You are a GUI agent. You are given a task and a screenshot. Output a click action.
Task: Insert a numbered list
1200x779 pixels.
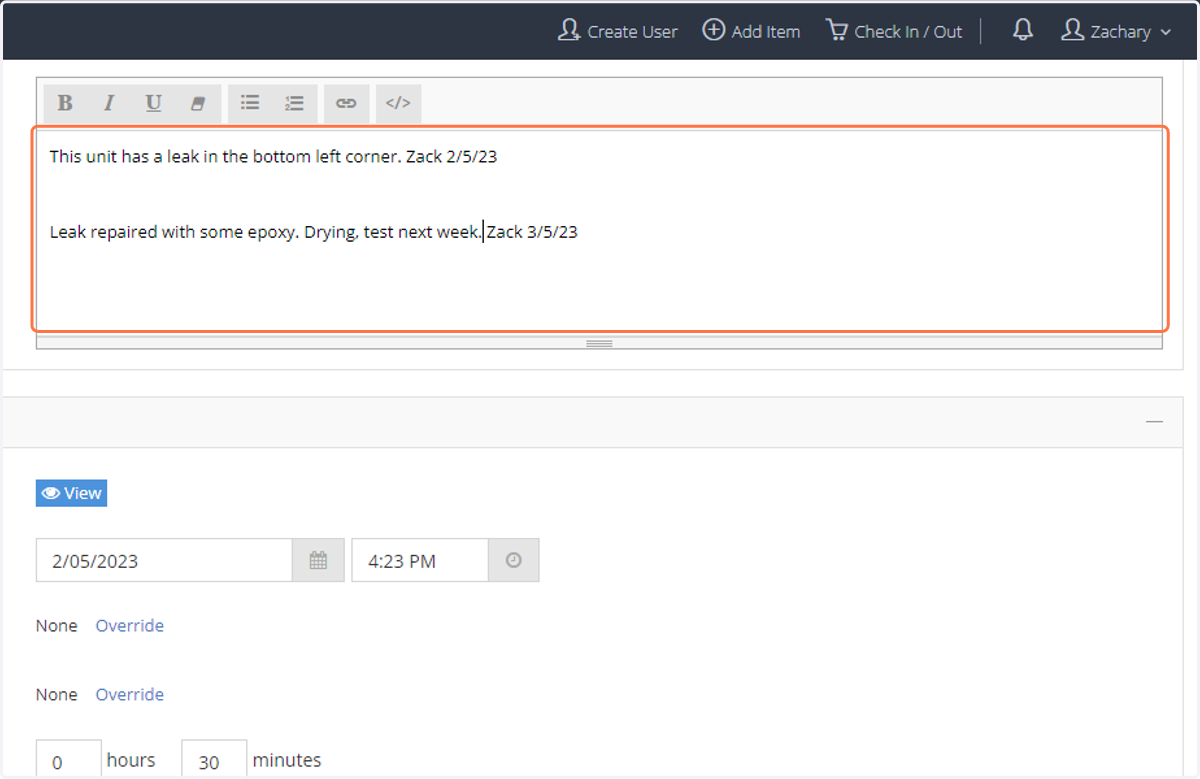click(x=295, y=103)
